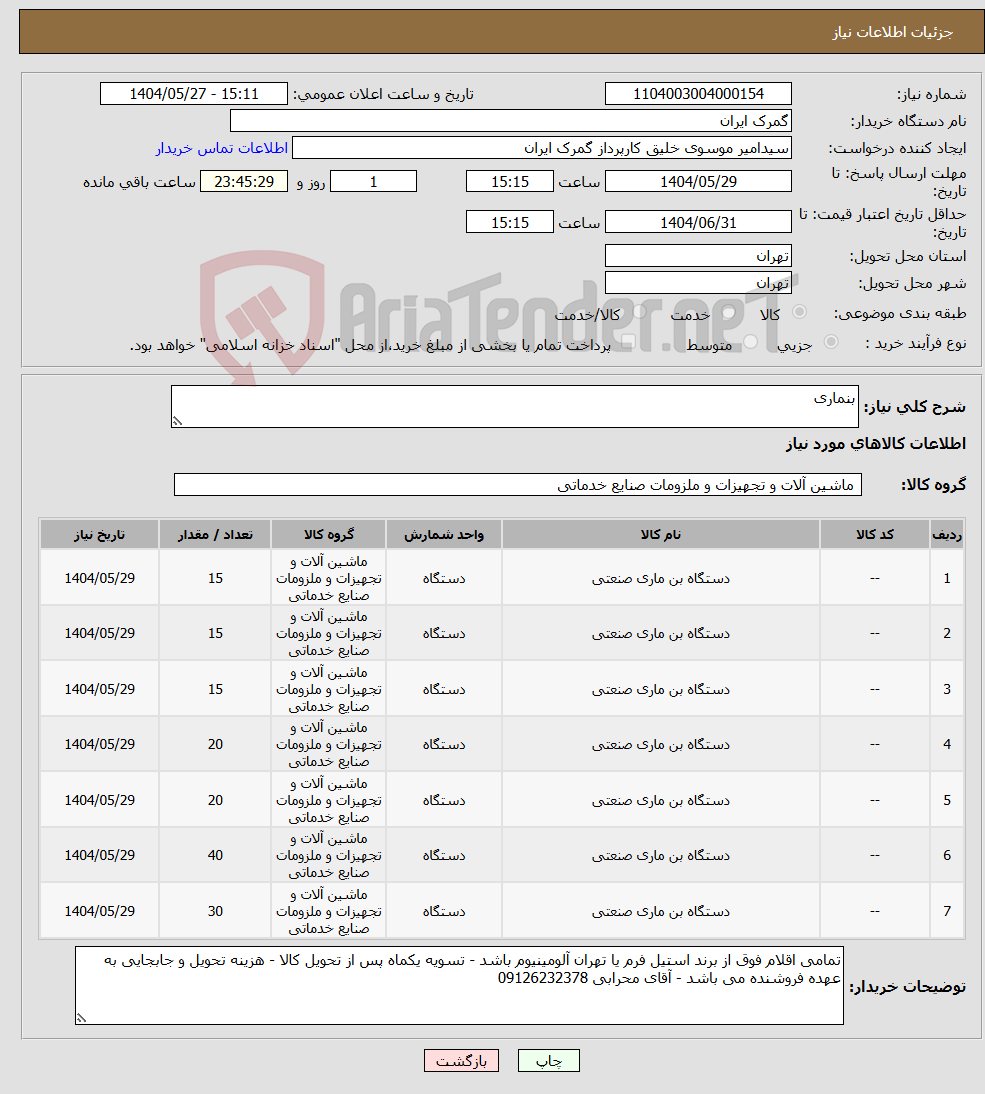Image resolution: width=985 pixels, height=1094 pixels.
Task: Select the متوسط purchase type radio
Action: pos(751,342)
